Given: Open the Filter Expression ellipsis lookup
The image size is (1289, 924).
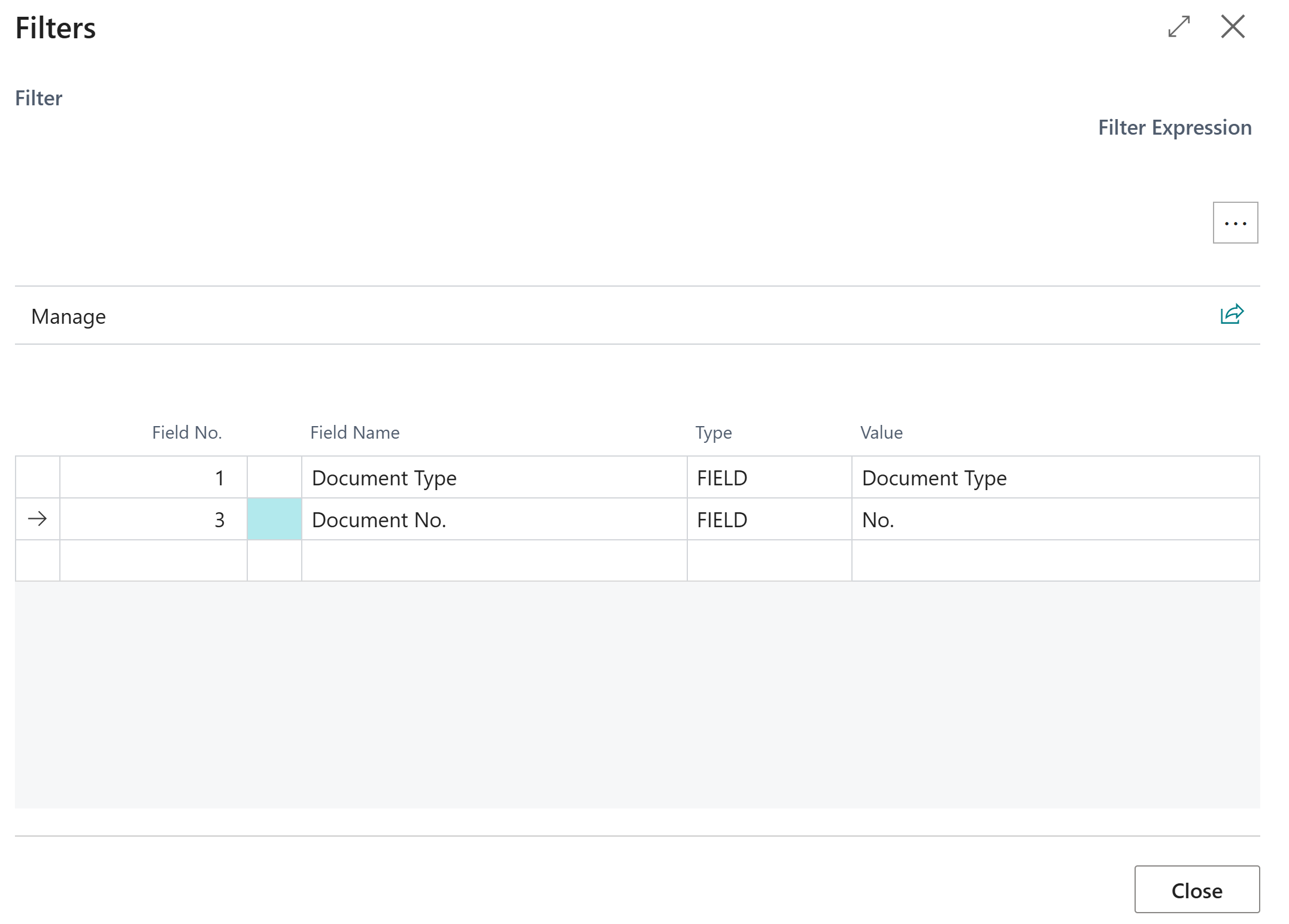Looking at the screenshot, I should [x=1235, y=223].
